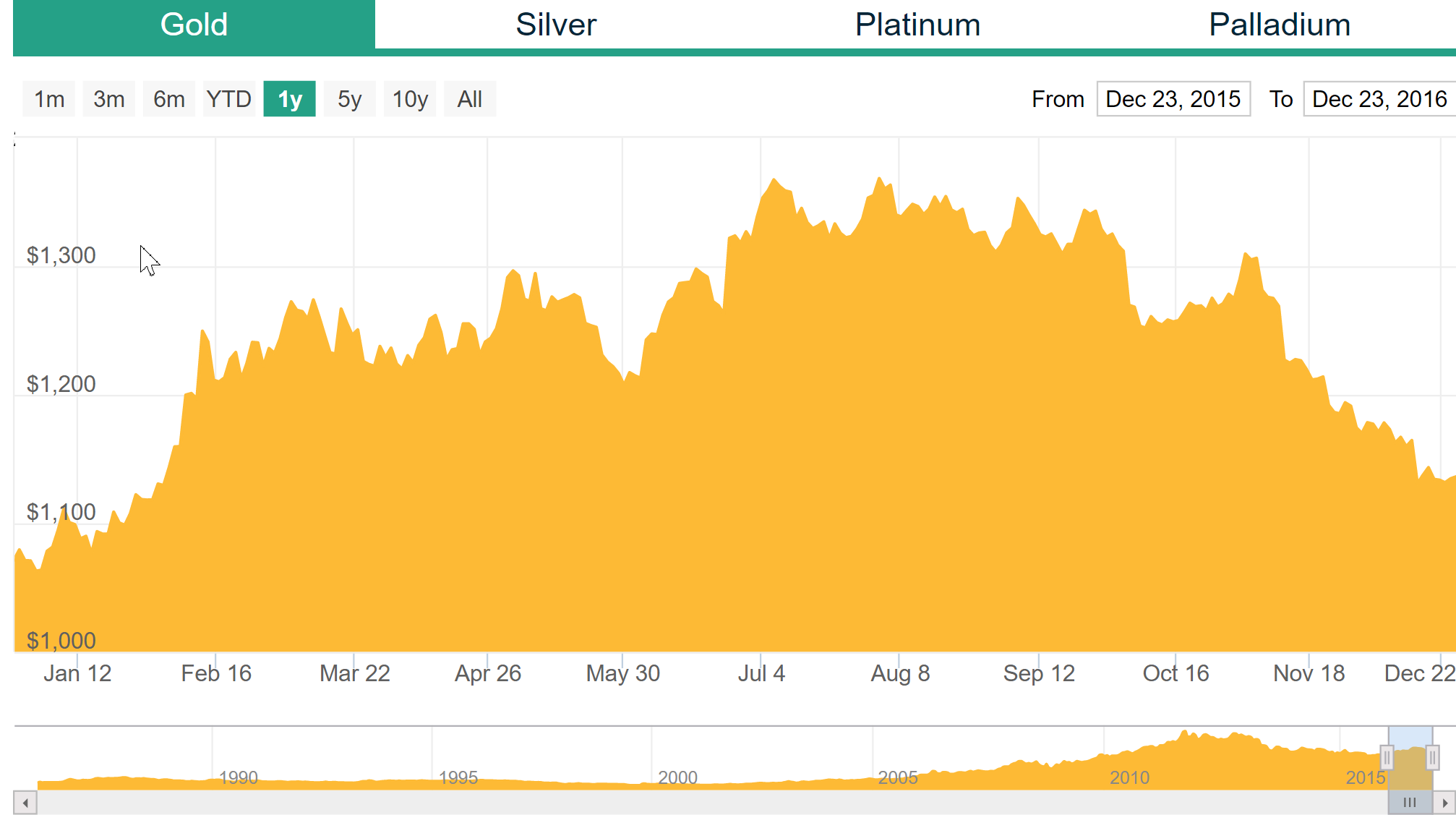The image size is (1456, 815).
Task: Select the YTD range button
Action: click(x=228, y=99)
